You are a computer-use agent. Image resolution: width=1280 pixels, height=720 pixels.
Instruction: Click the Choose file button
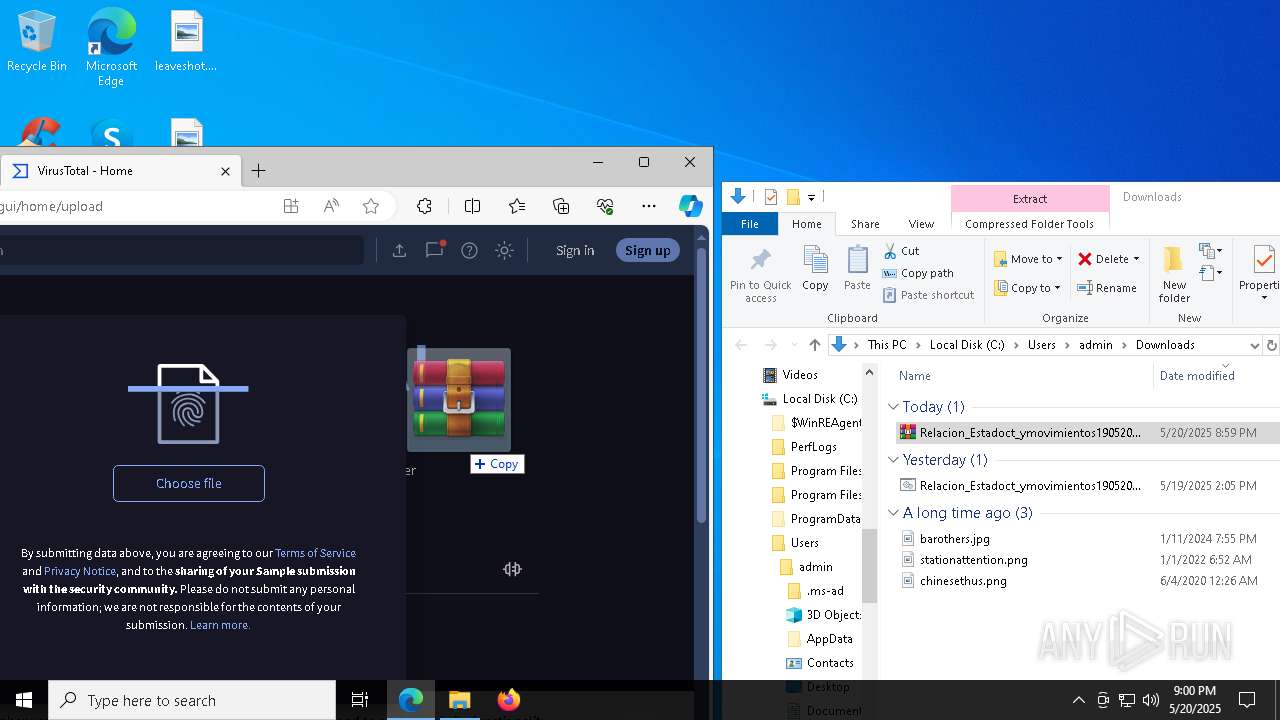click(x=189, y=483)
